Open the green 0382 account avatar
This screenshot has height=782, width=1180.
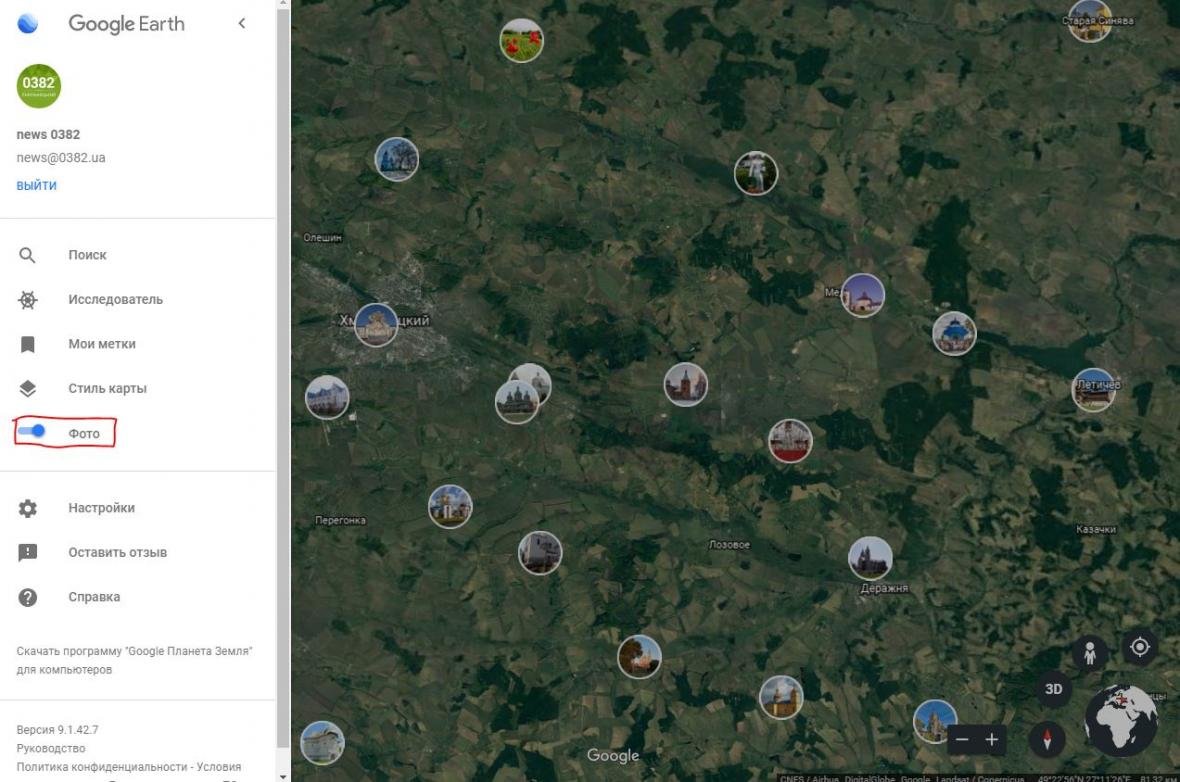38,86
